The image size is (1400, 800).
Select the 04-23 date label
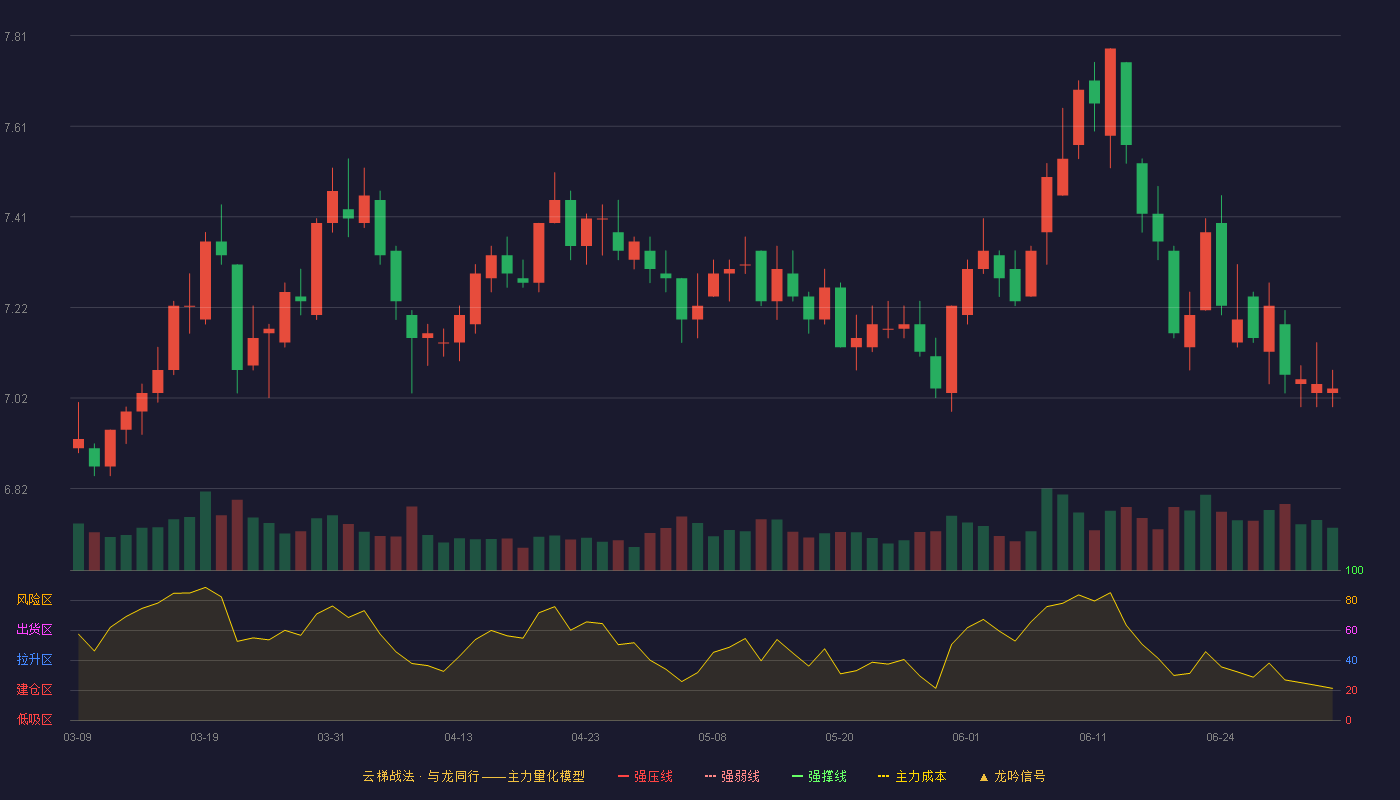pyautogui.click(x=585, y=737)
